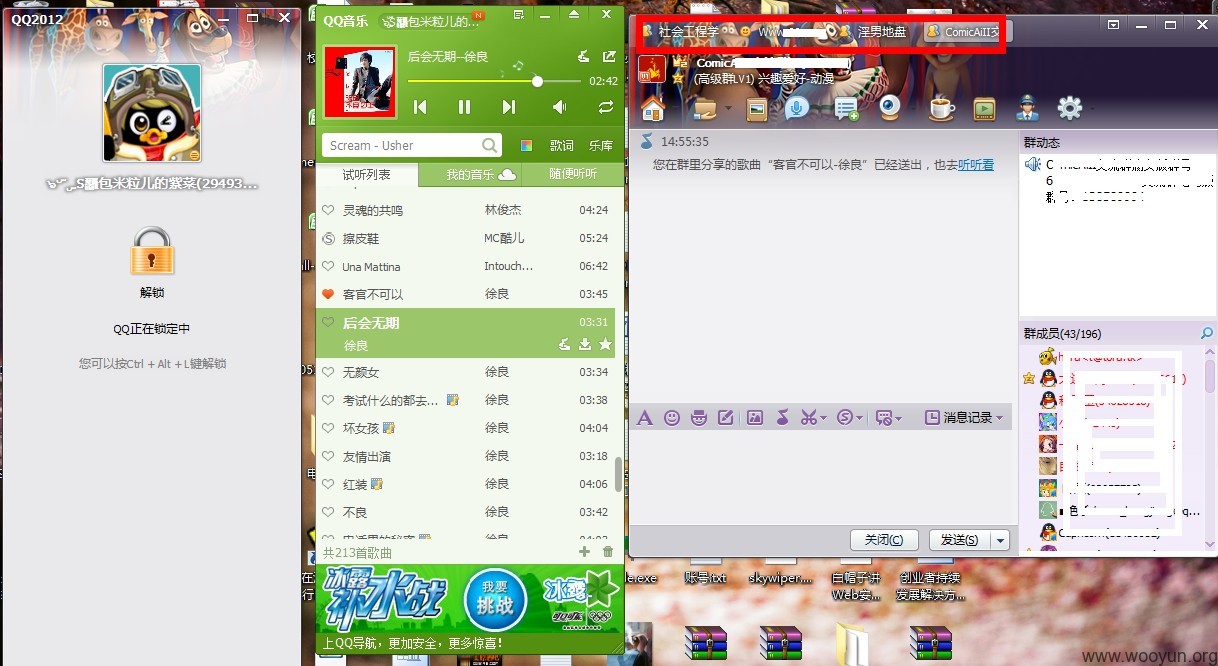Screen dimensions: 1218x666
Task: Click the send-image picture icon
Action: [755, 417]
